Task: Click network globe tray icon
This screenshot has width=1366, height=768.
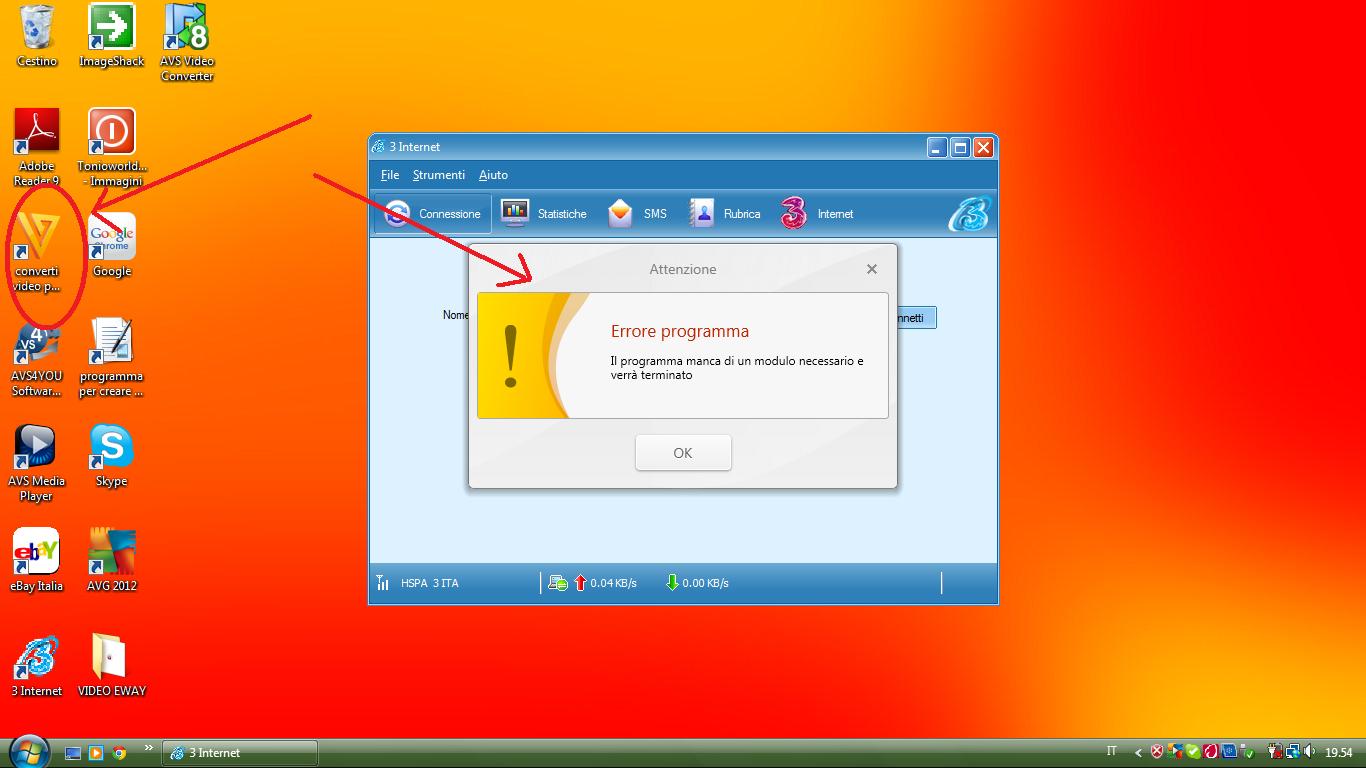Action: [x=1293, y=752]
